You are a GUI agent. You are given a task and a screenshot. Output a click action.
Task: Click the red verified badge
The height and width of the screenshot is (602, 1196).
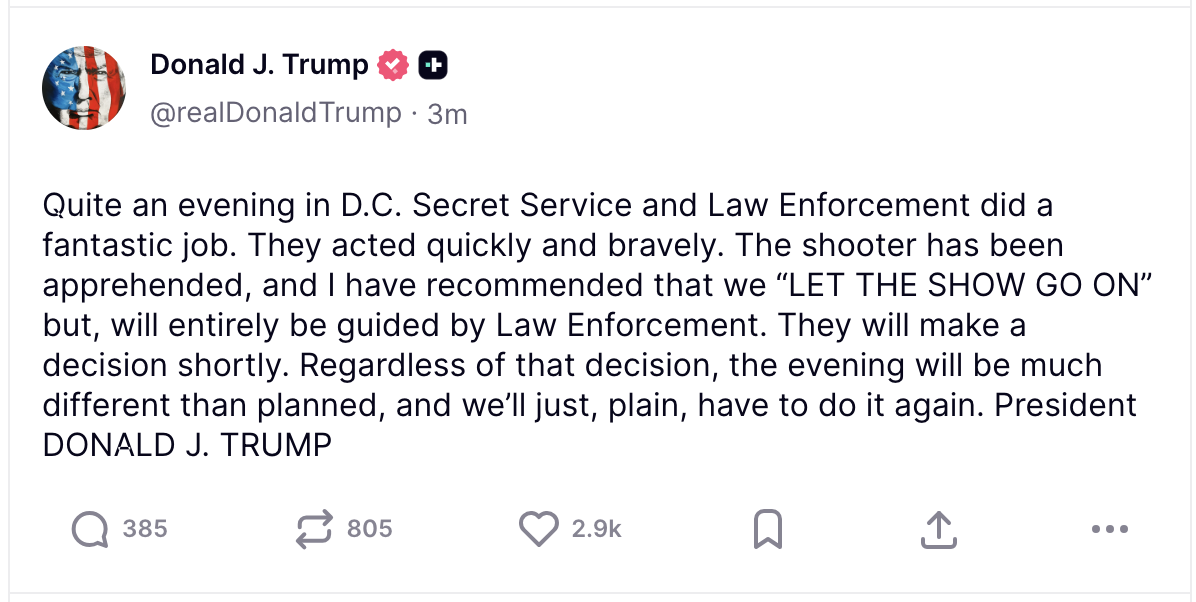click(392, 66)
